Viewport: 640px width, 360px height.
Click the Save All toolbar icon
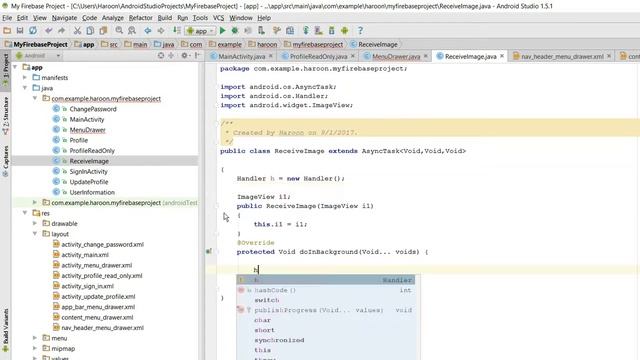click(x=20, y=31)
